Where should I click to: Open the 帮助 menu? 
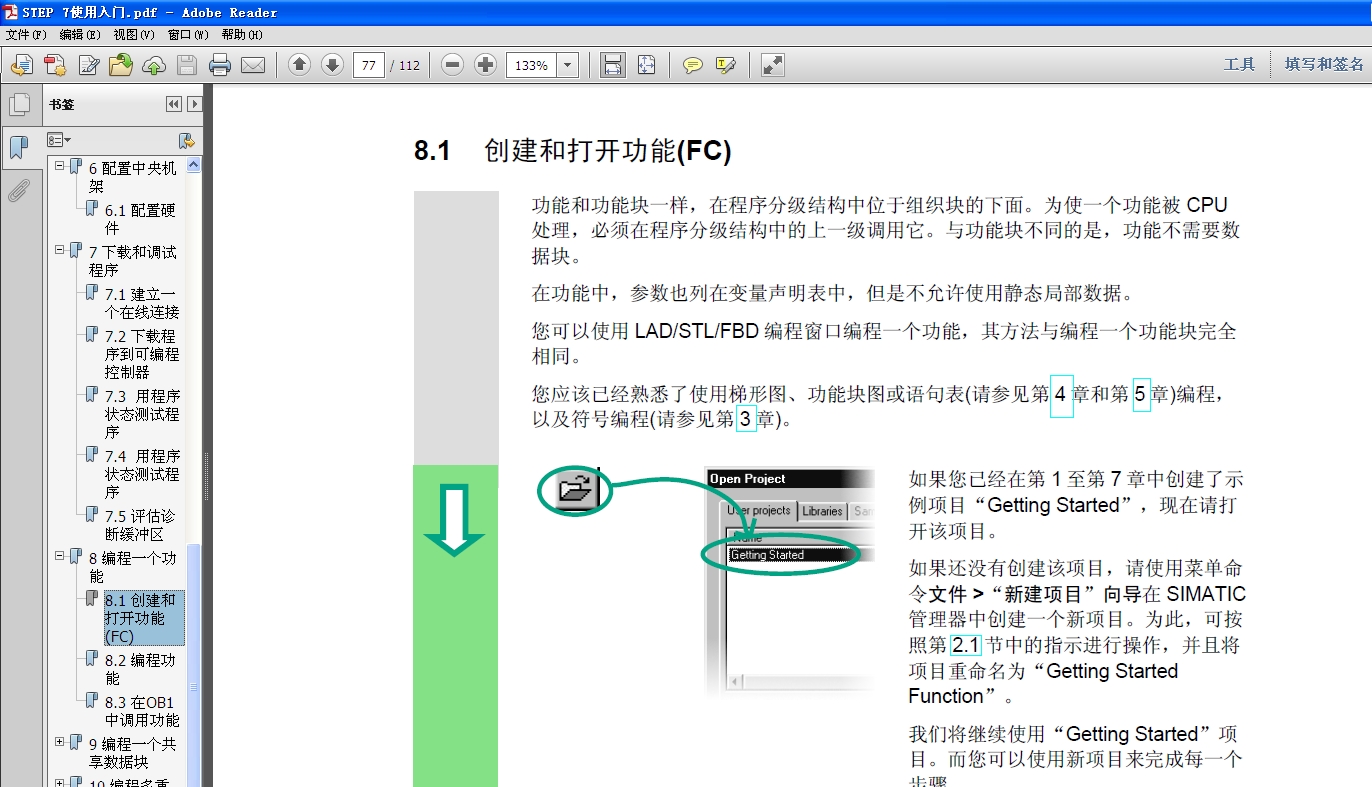[x=242, y=34]
